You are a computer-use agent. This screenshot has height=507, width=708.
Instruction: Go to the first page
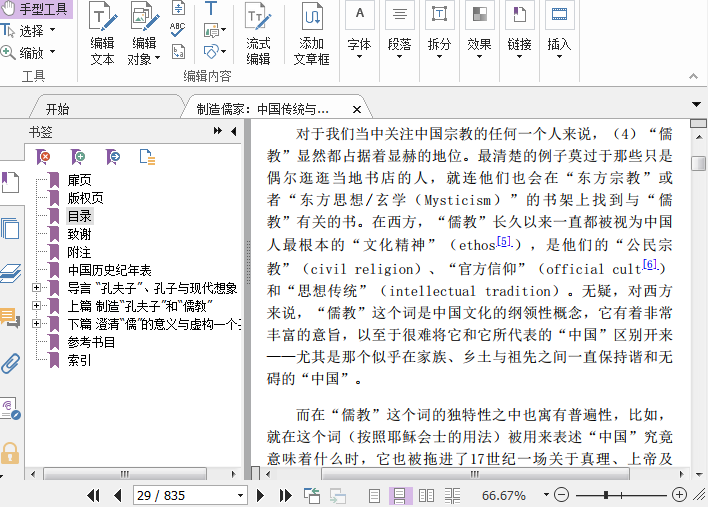tap(93, 495)
